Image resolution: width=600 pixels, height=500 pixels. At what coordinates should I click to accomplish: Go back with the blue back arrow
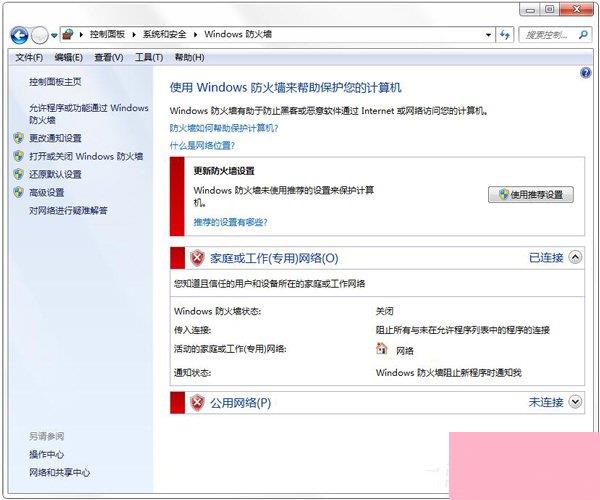pos(19,35)
